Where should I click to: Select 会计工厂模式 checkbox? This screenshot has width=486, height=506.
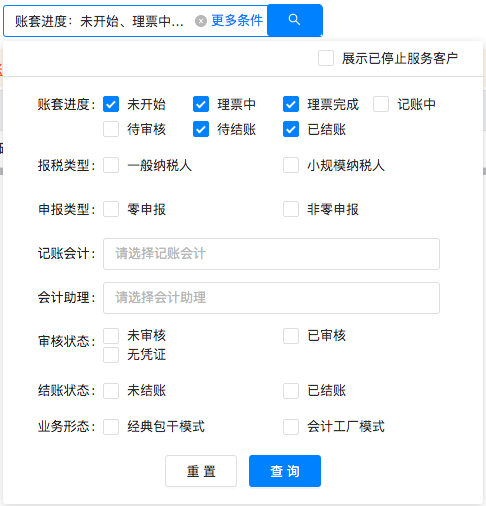291,427
